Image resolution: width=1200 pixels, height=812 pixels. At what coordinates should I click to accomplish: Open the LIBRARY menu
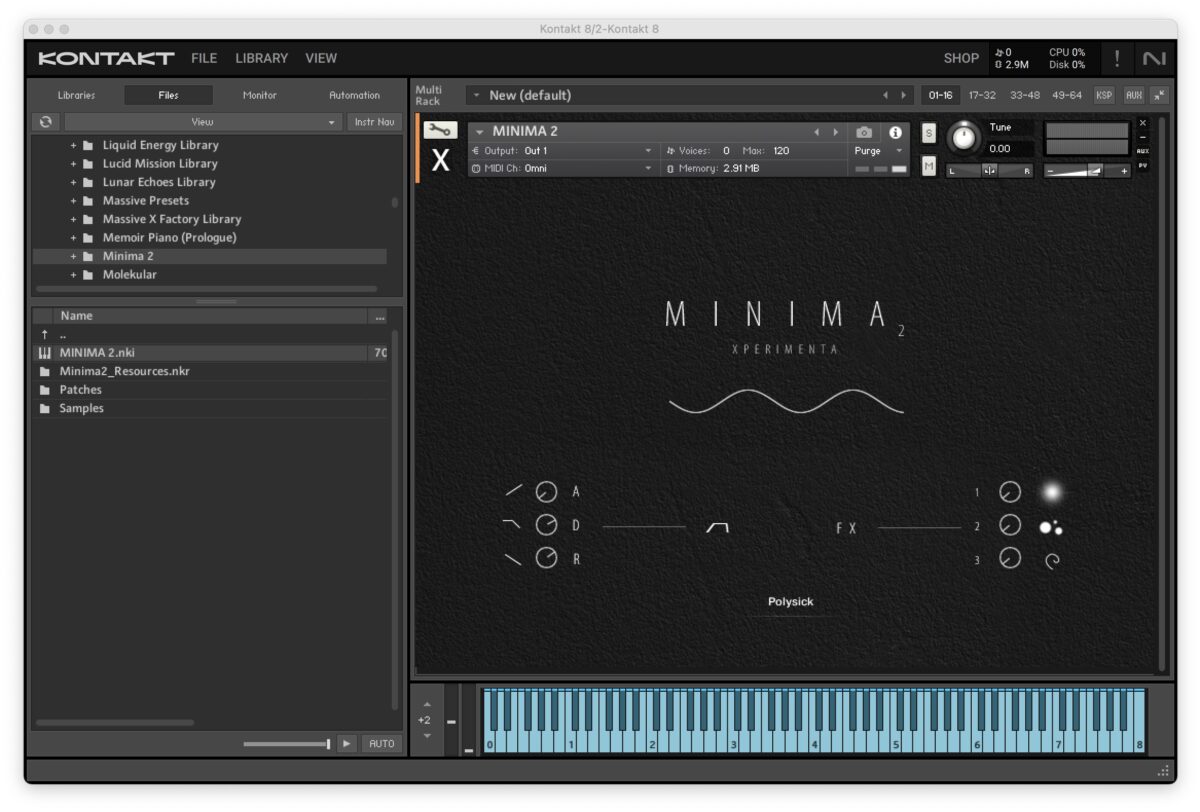click(261, 58)
